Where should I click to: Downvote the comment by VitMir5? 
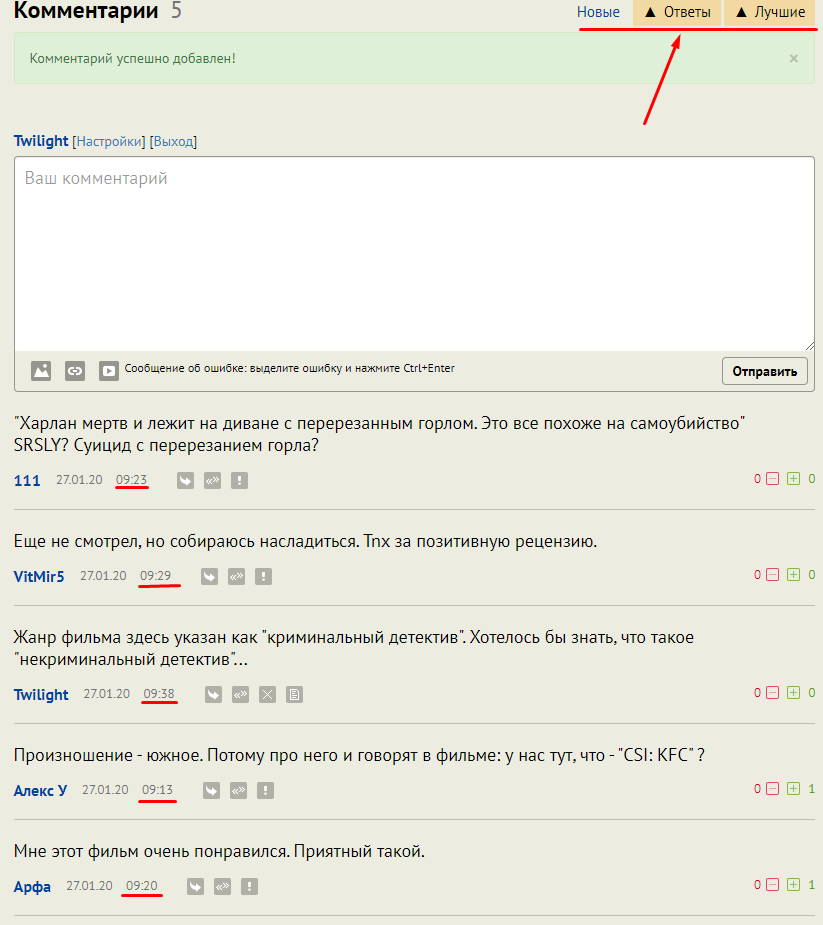point(772,575)
